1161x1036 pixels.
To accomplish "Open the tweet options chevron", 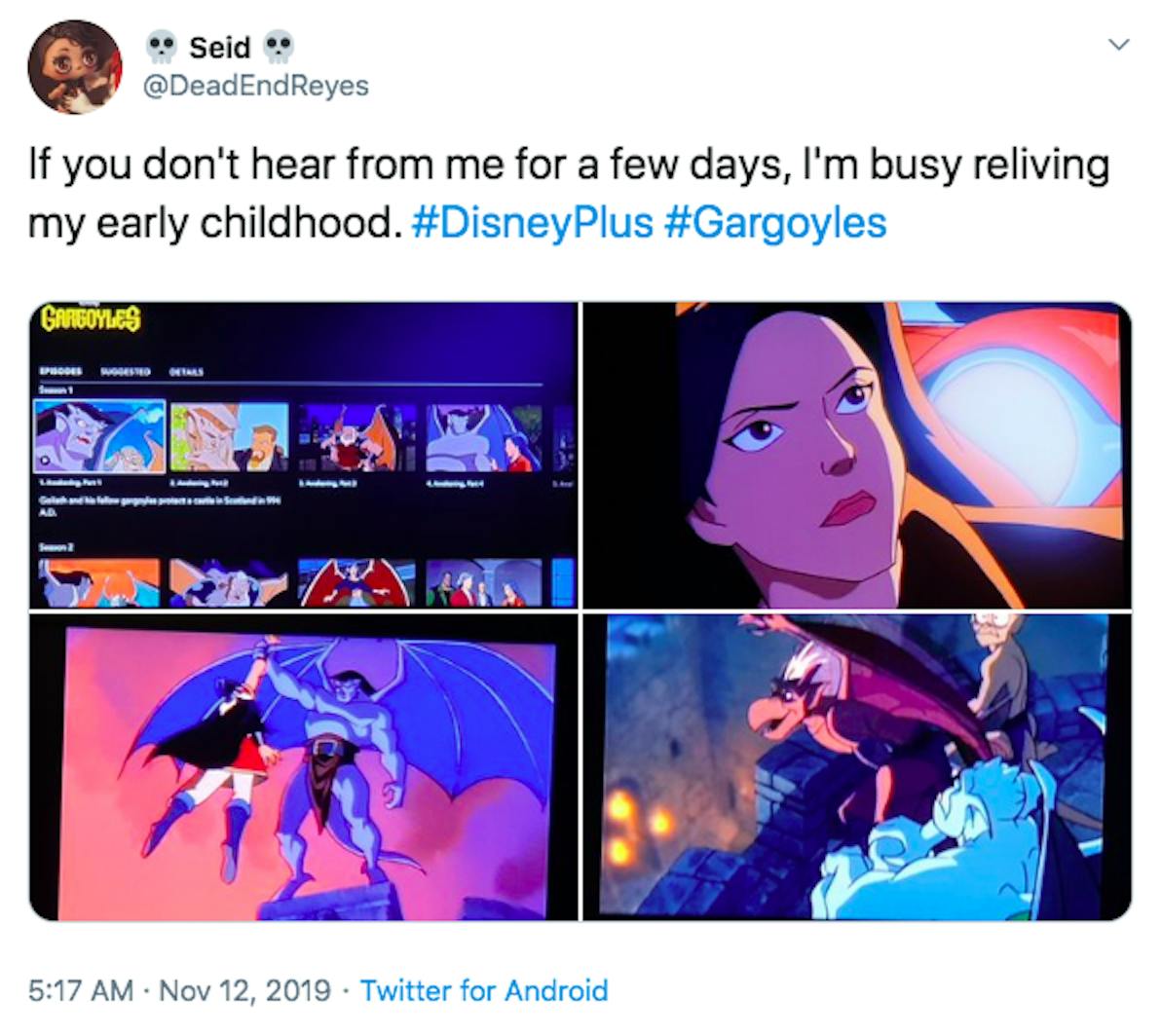I will (1118, 45).
